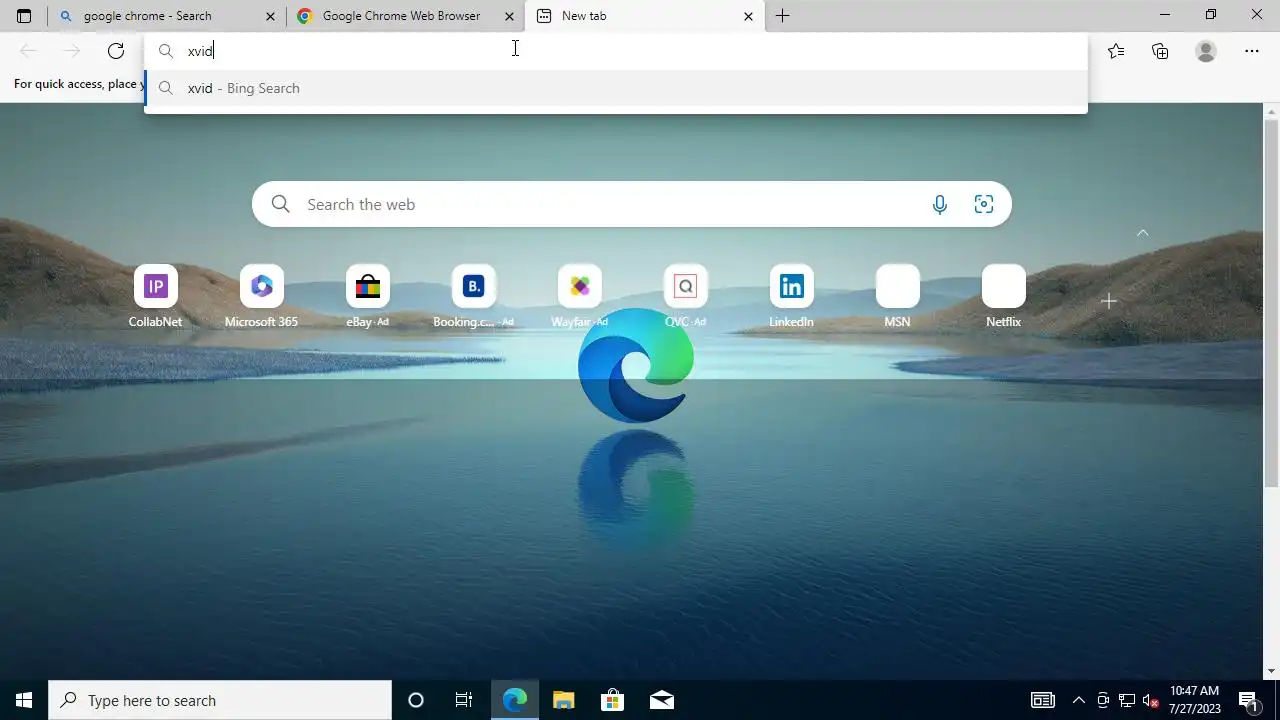Collapse quick links with chevron arrow
Viewport: 1280px width, 720px height.
[1142, 233]
